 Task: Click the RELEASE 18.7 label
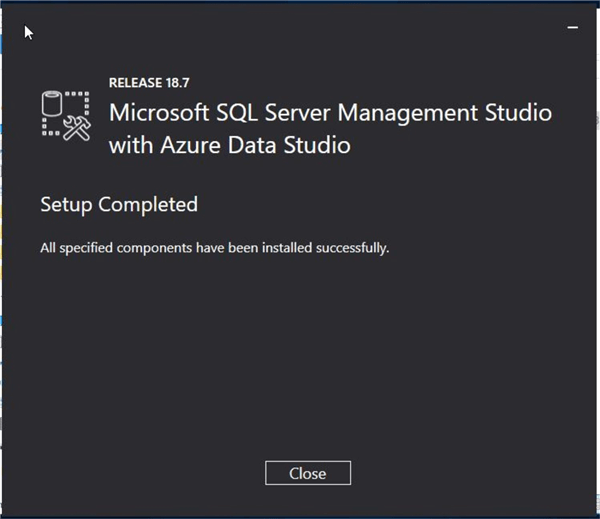click(150, 83)
